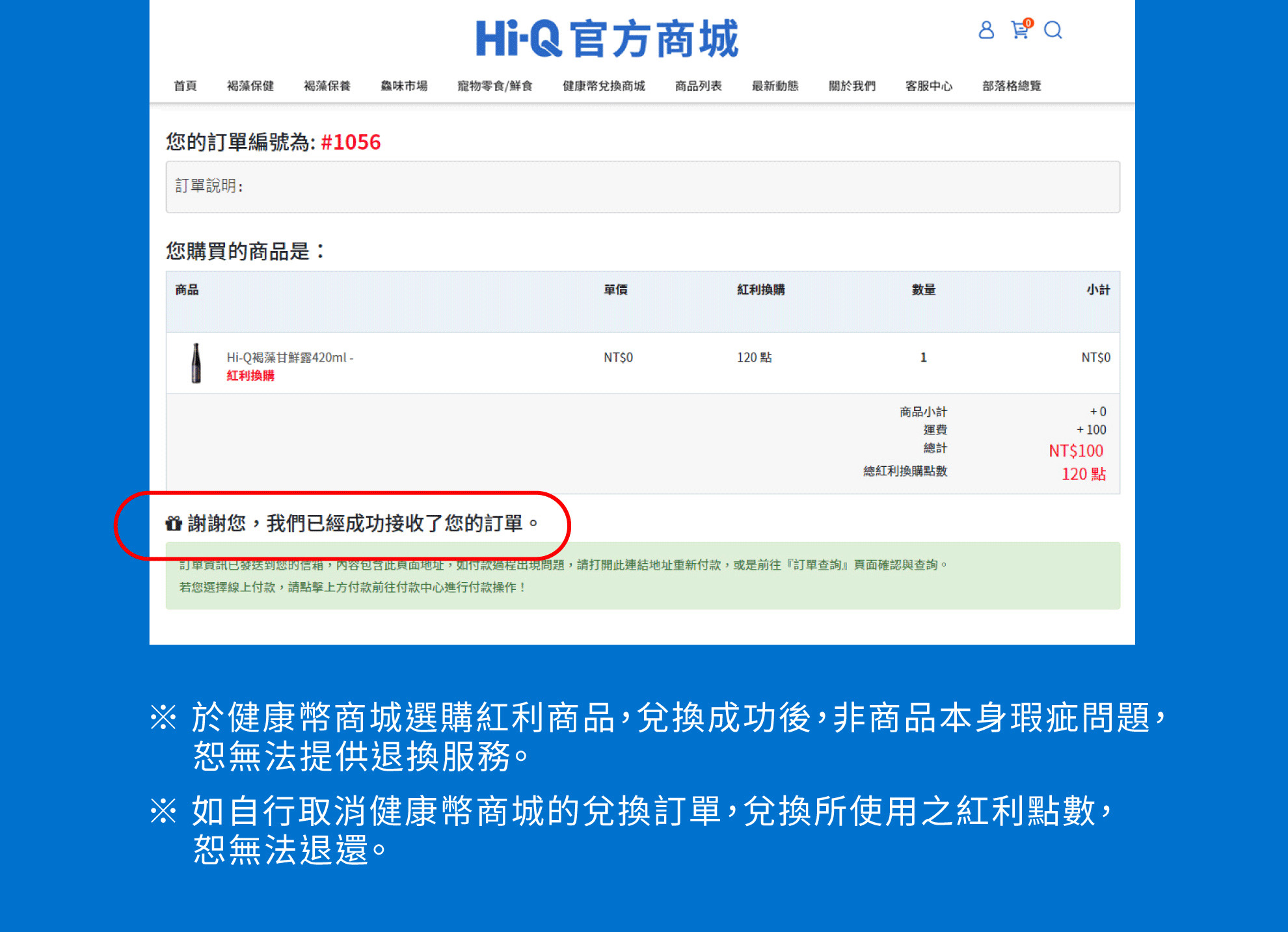The width and height of the screenshot is (1288, 932).
Task: Go to 首頁 in navigation
Action: (x=185, y=86)
